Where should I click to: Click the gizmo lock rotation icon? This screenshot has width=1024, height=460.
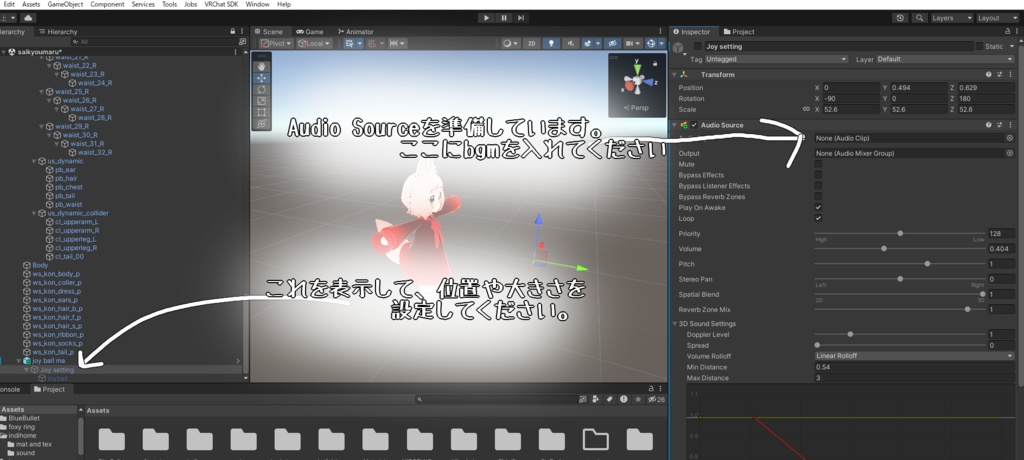click(x=655, y=63)
